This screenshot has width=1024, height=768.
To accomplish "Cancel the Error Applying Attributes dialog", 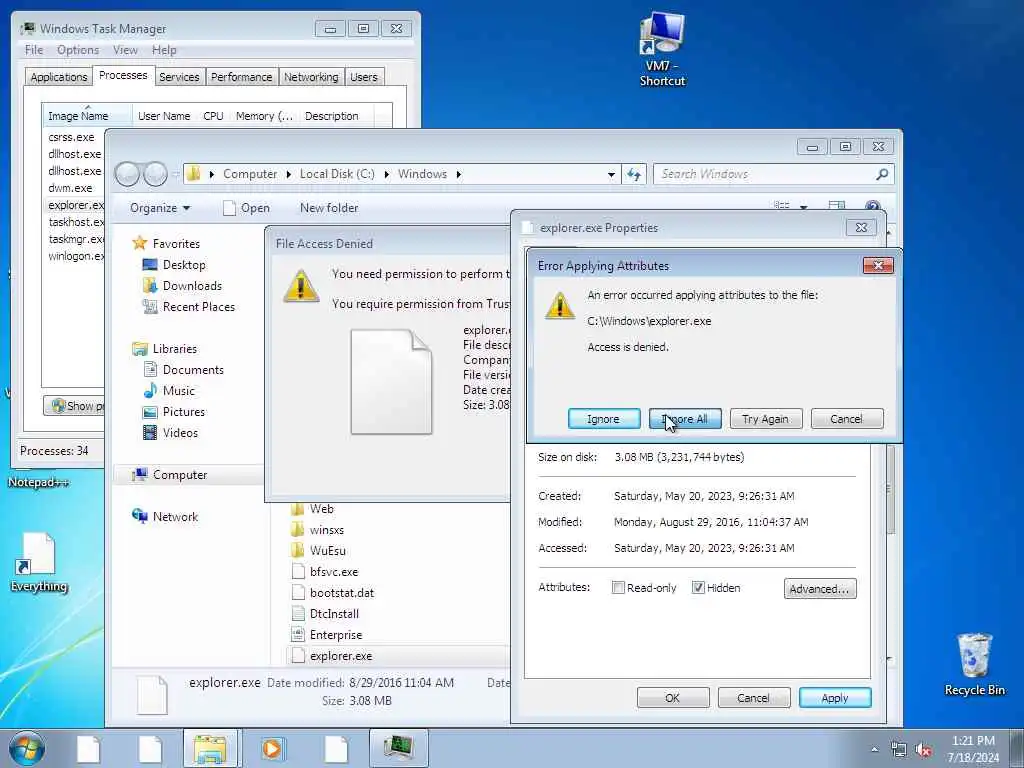I will pos(846,419).
